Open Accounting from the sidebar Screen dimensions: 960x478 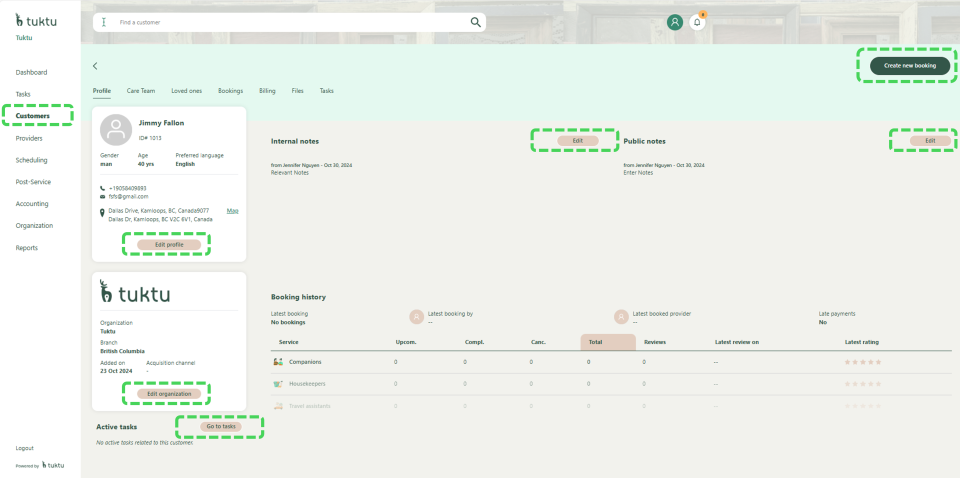coord(33,204)
